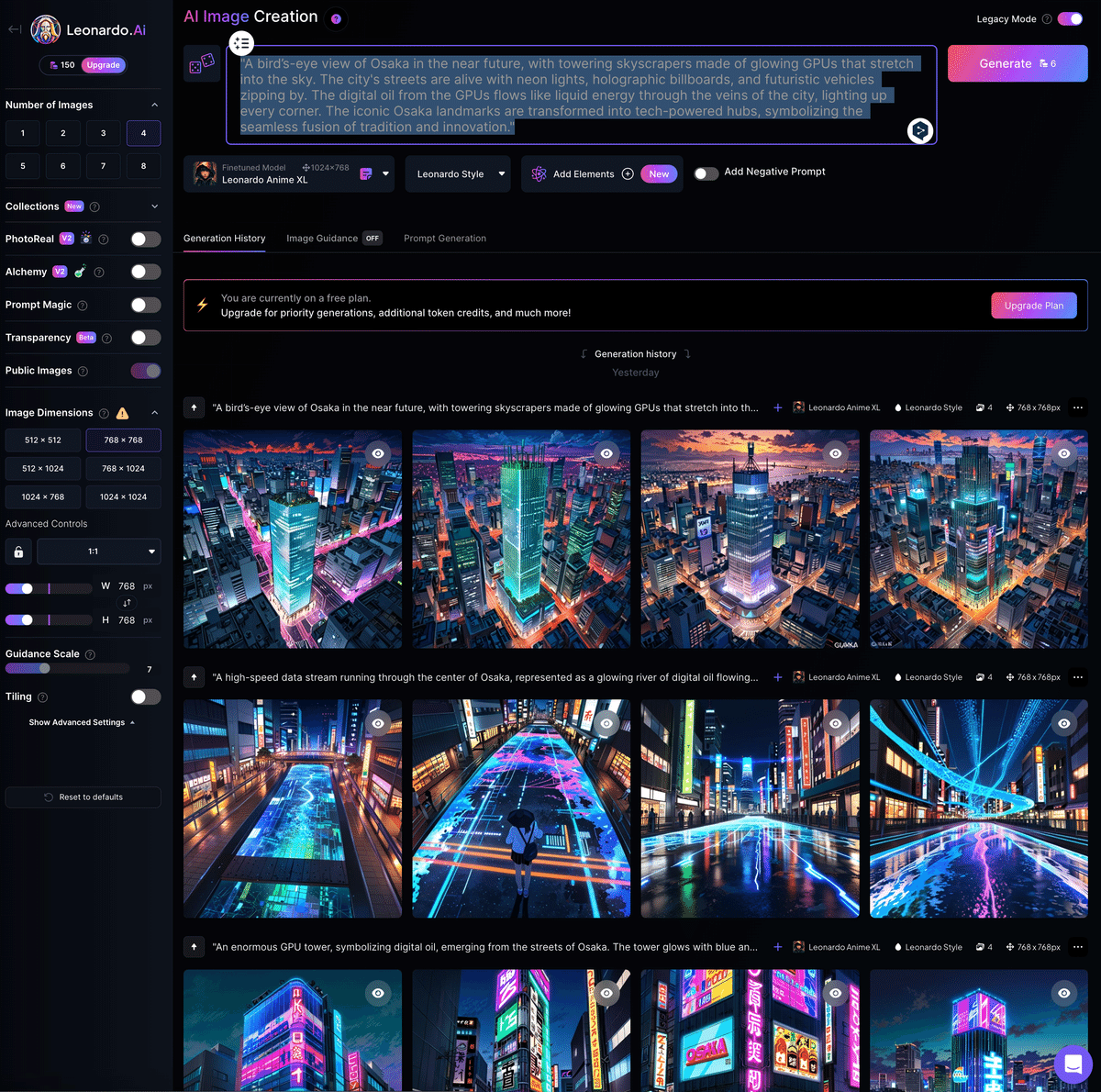Image resolution: width=1101 pixels, height=1092 pixels.
Task: Click into the prompt text box
Action: [x=581, y=95]
